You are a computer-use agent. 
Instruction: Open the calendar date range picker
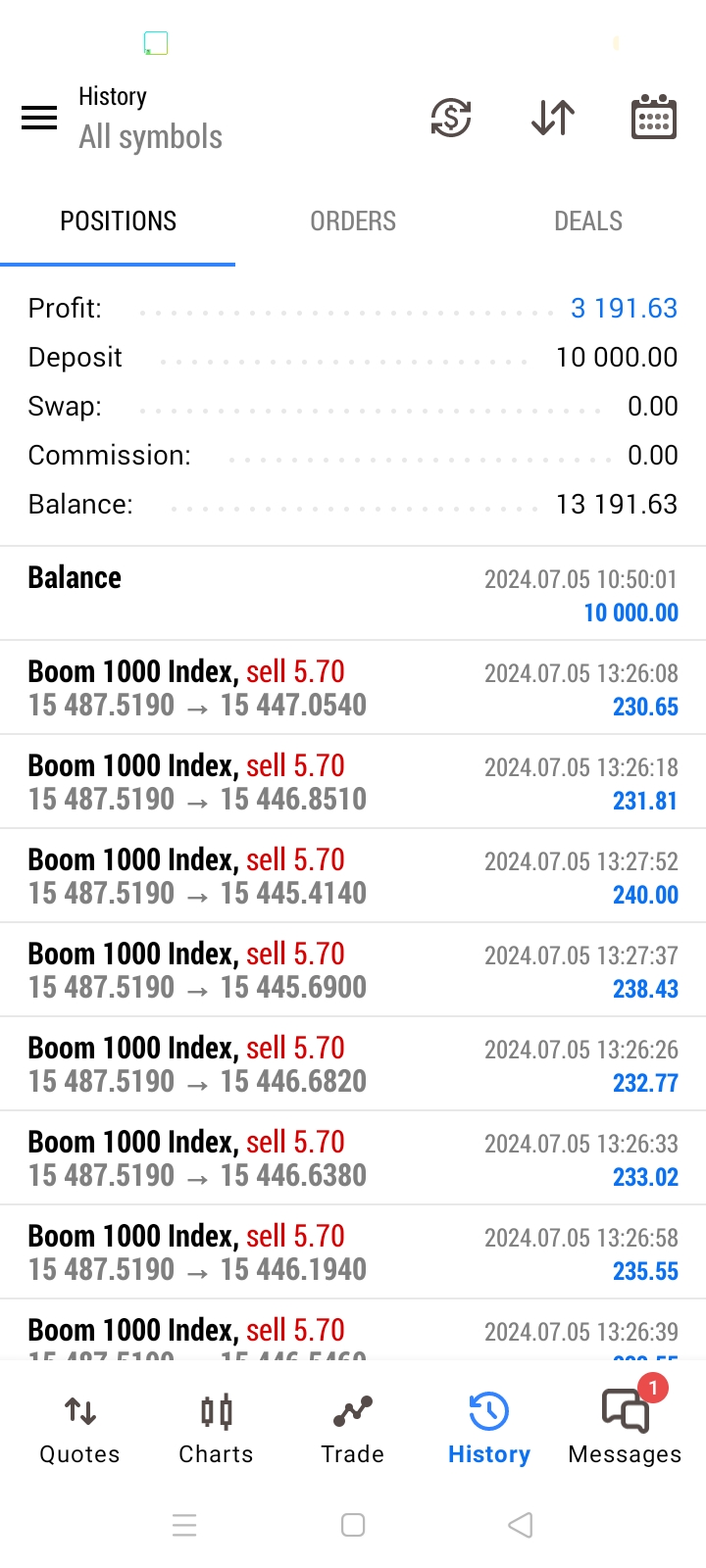pos(653,119)
